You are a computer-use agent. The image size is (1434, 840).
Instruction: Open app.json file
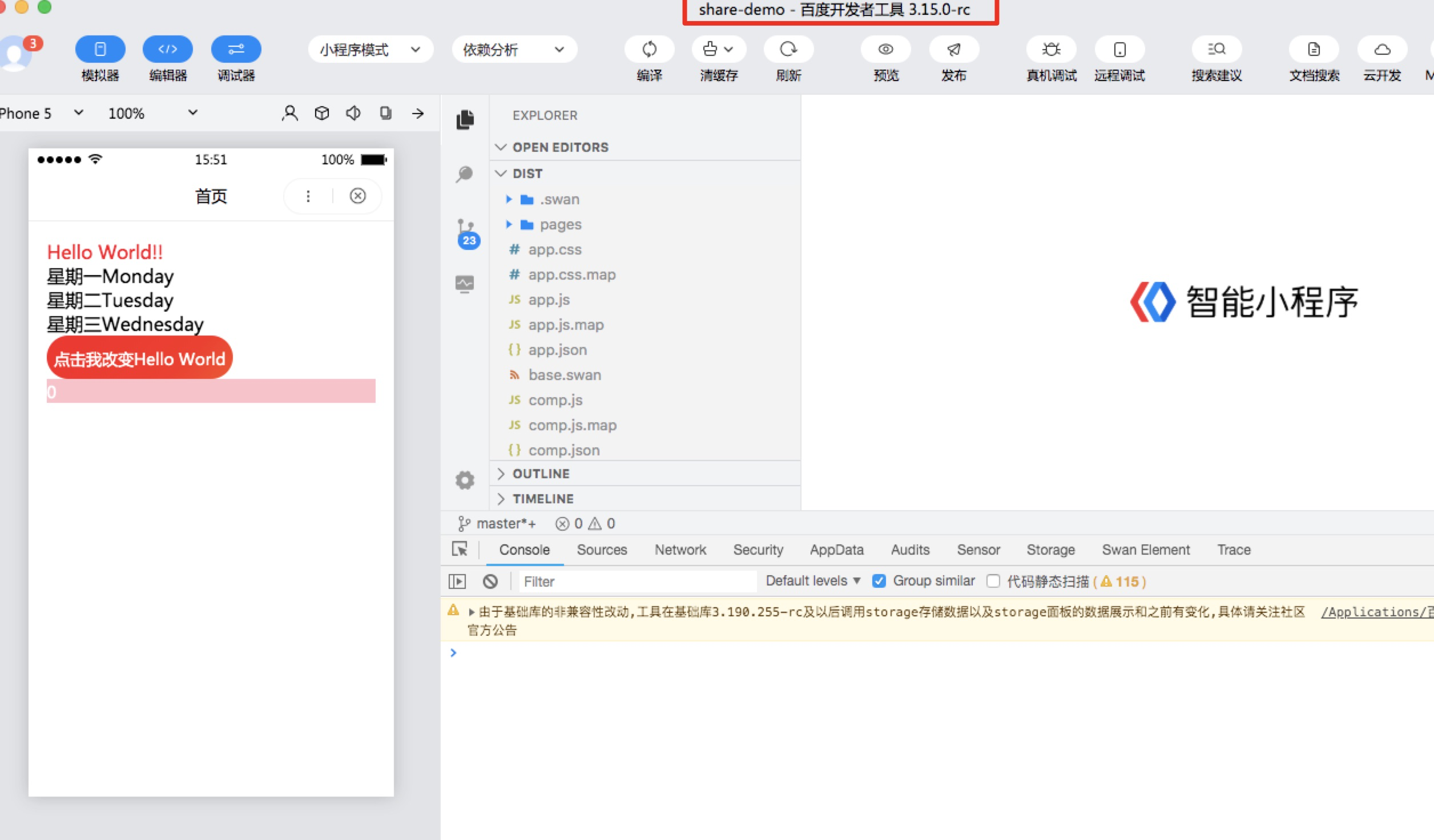pos(645,350)
